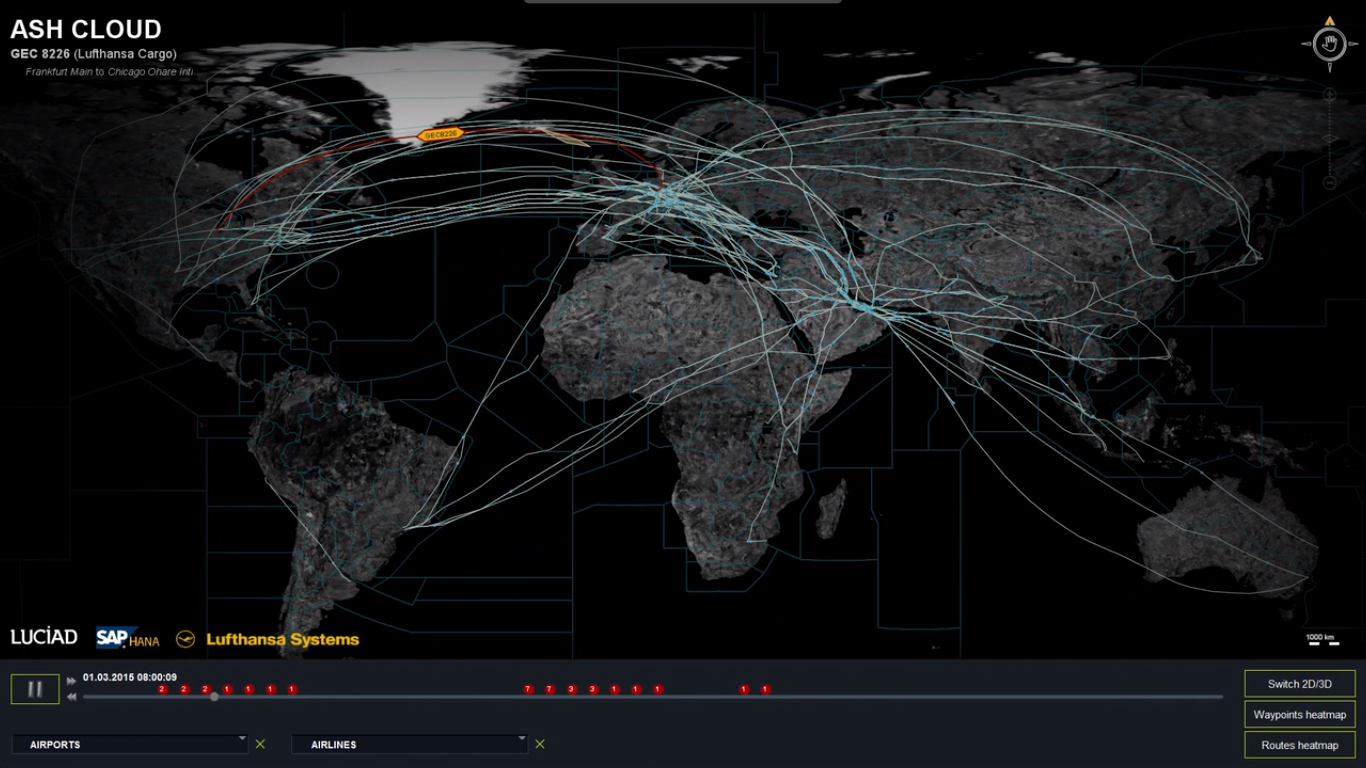The image size is (1366, 768).
Task: Toggle the Waypoints heatmap
Action: coord(1299,715)
